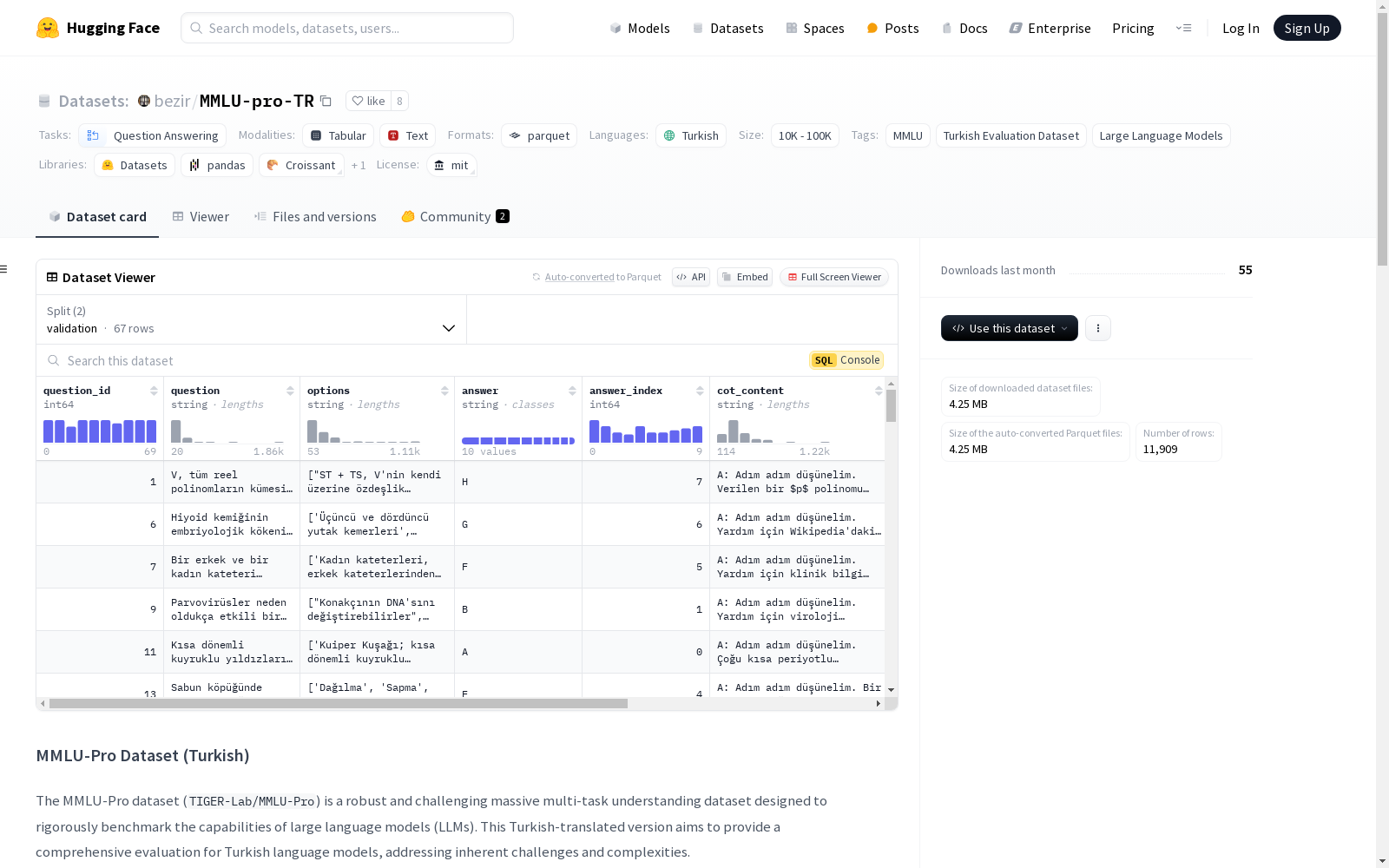Click the Hugging Face logo icon

click(48, 28)
